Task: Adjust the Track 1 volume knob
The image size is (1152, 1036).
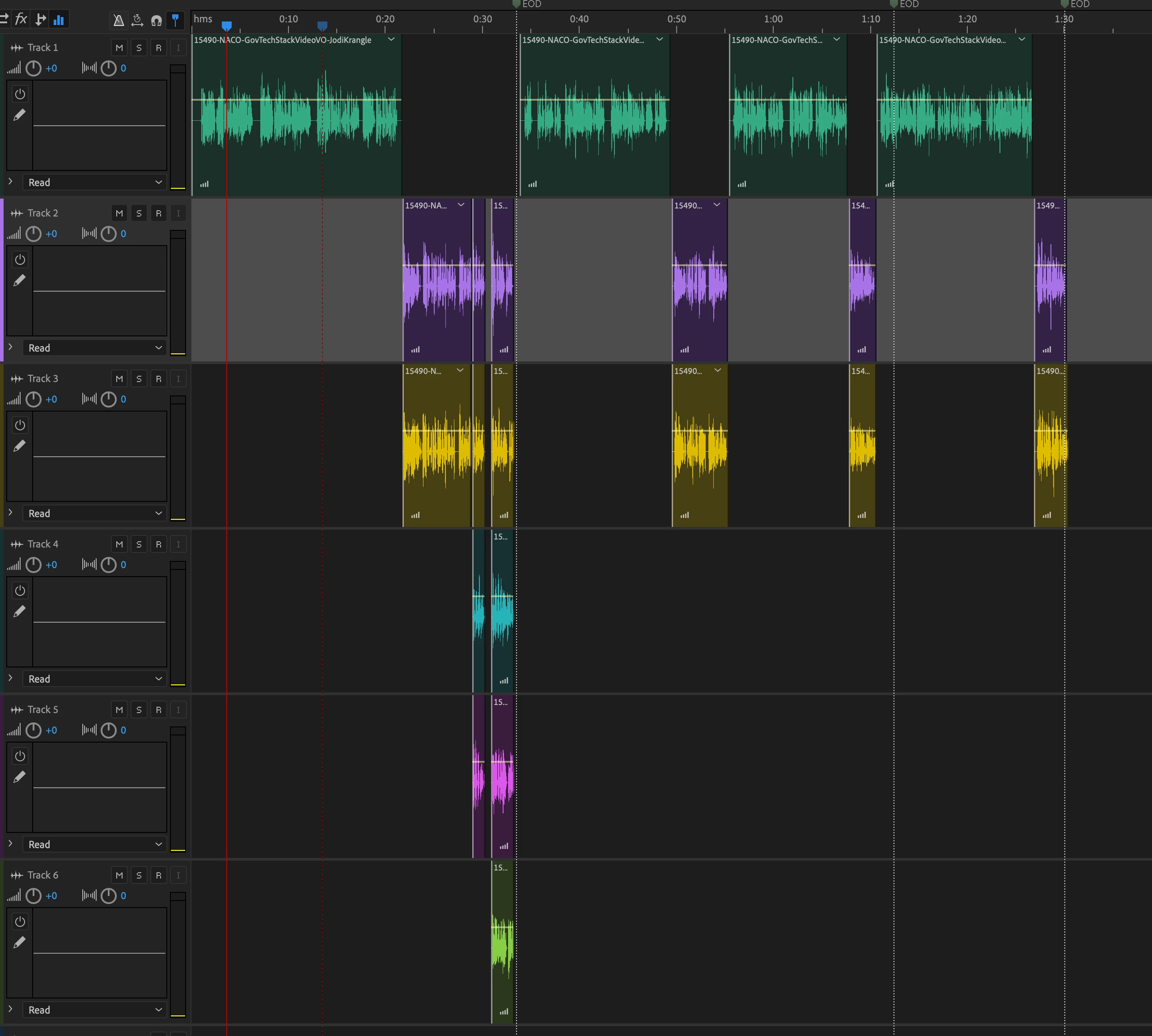Action: click(34, 68)
